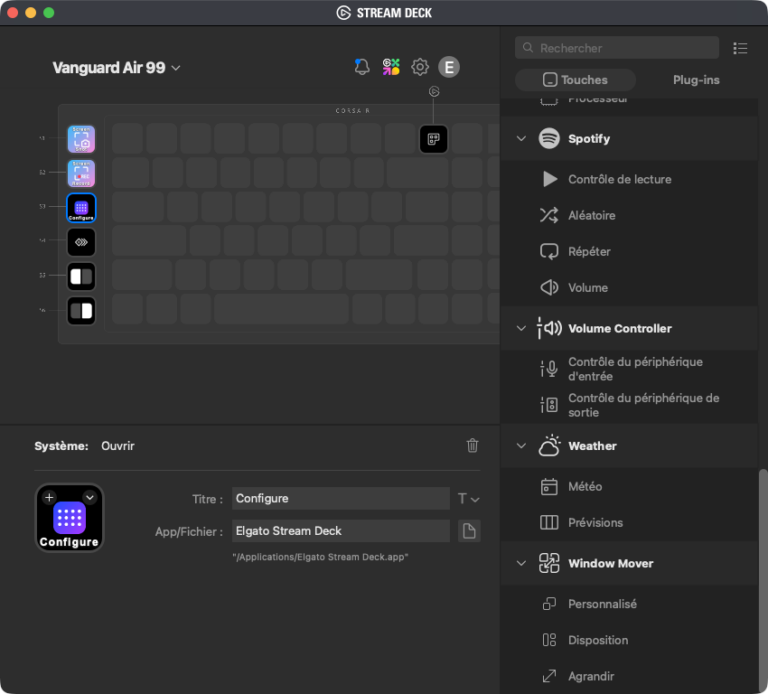
Task: Click the App/Fichier input field
Action: pyautogui.click(x=341, y=531)
